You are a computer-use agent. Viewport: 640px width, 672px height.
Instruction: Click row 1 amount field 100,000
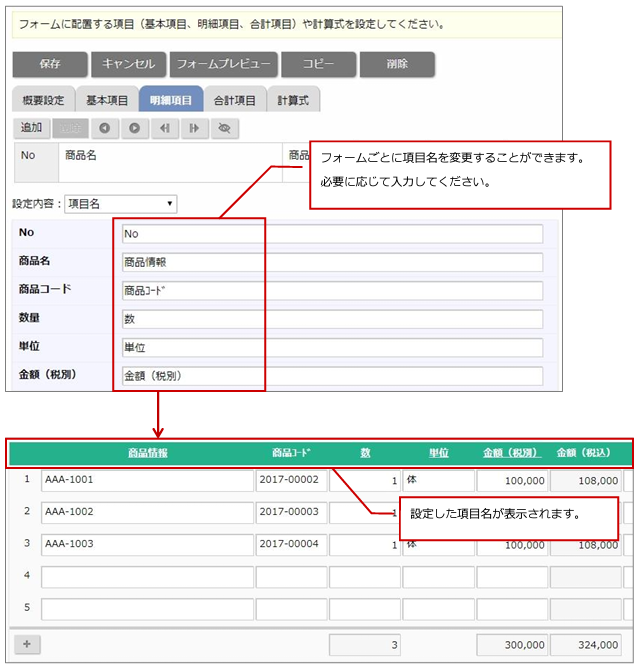[x=512, y=481]
